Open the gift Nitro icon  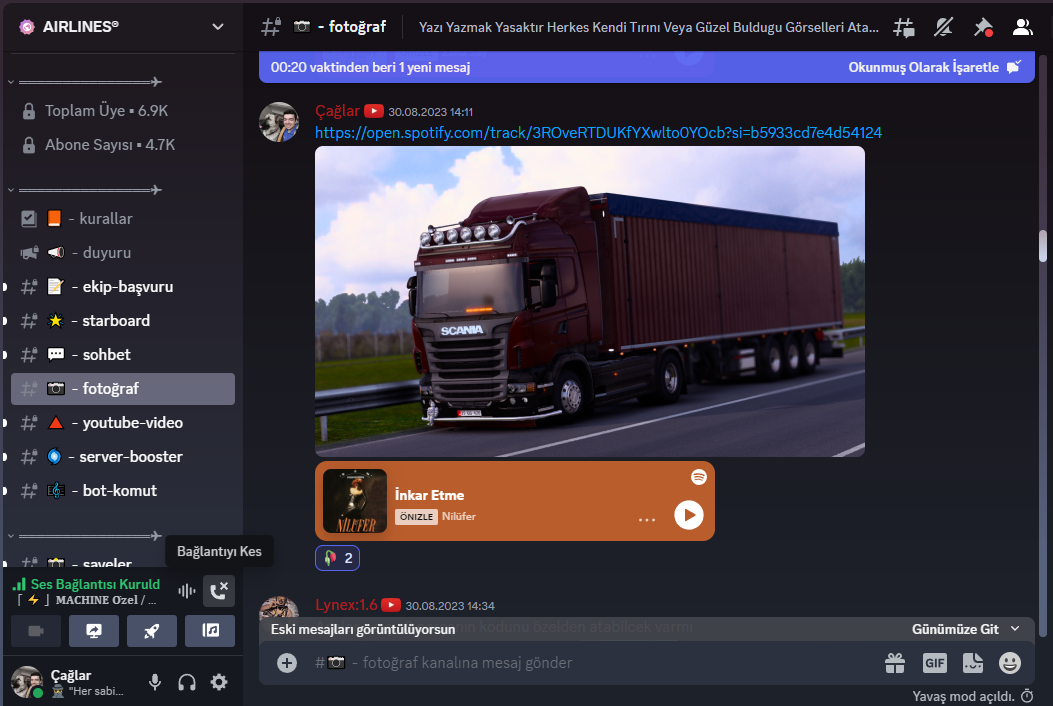coord(895,663)
